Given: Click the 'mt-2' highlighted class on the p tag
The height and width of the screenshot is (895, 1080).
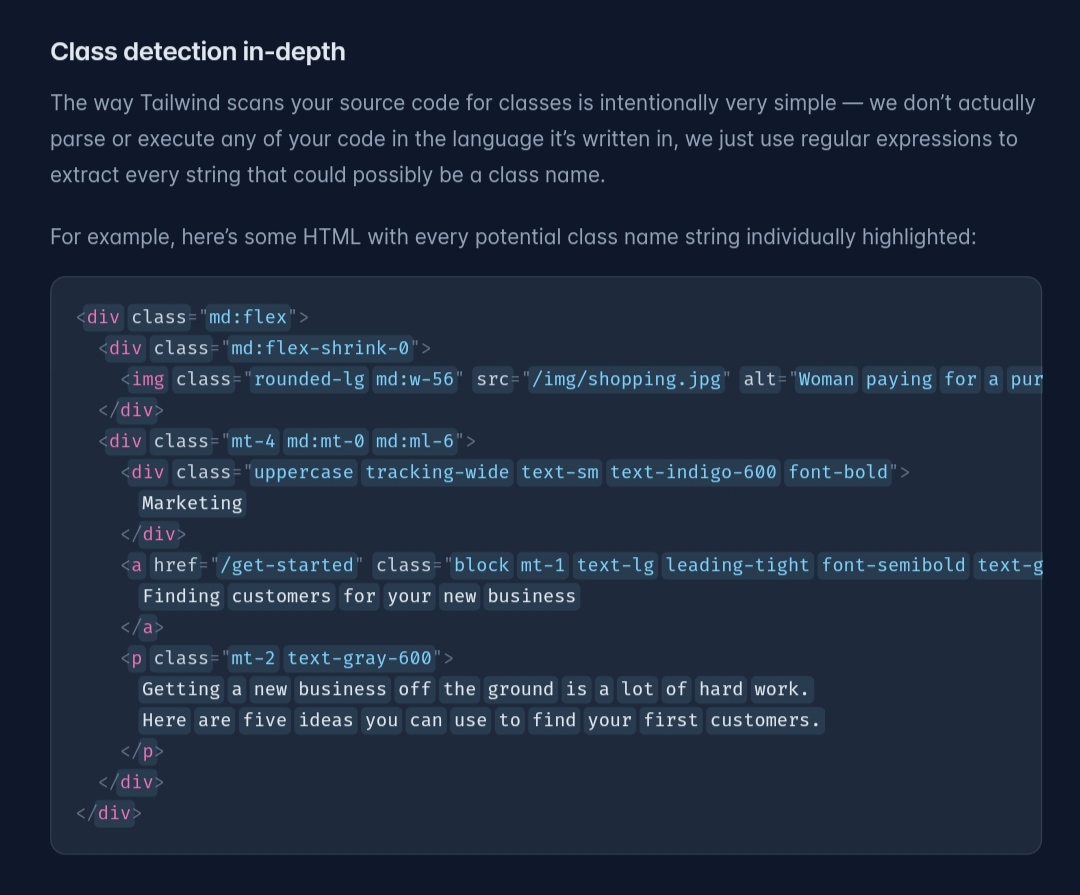Looking at the screenshot, I should 252,658.
